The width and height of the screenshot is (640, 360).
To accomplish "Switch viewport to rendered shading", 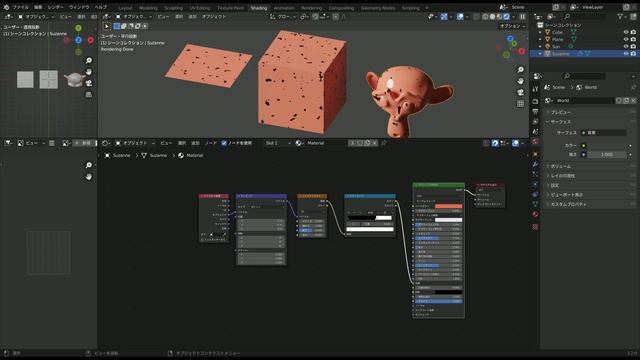I will (x=507, y=17).
